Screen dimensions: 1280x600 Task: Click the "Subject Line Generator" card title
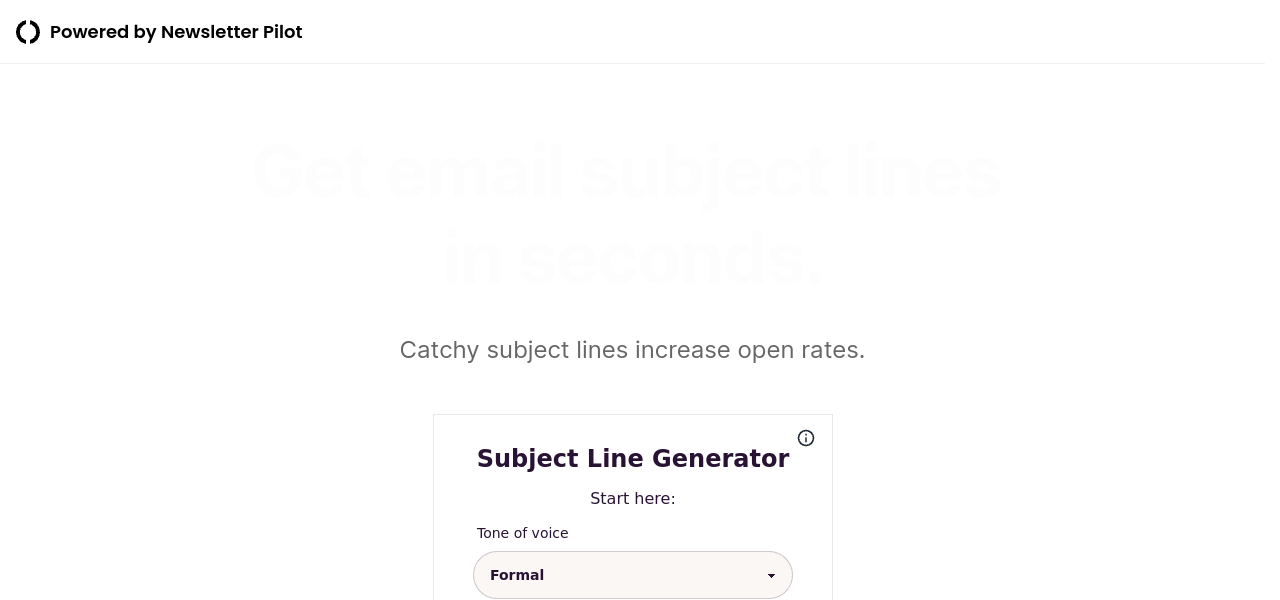click(633, 459)
